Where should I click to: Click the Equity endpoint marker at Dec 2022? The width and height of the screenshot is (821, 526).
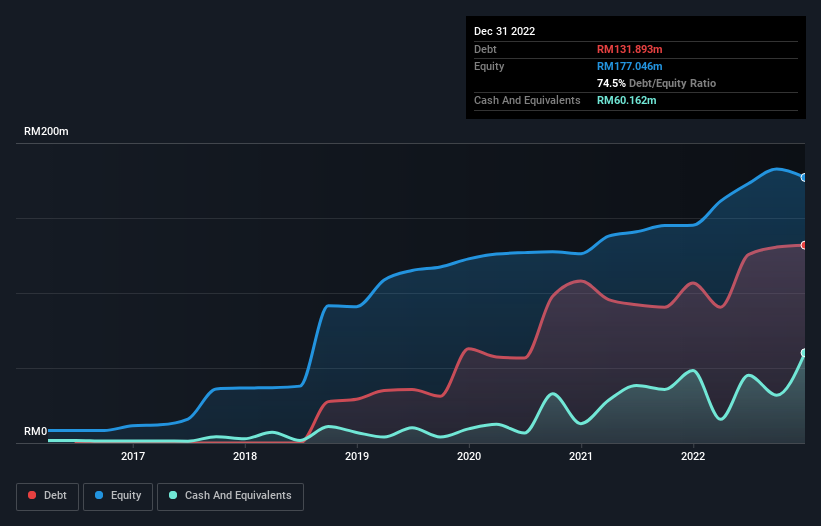[804, 177]
